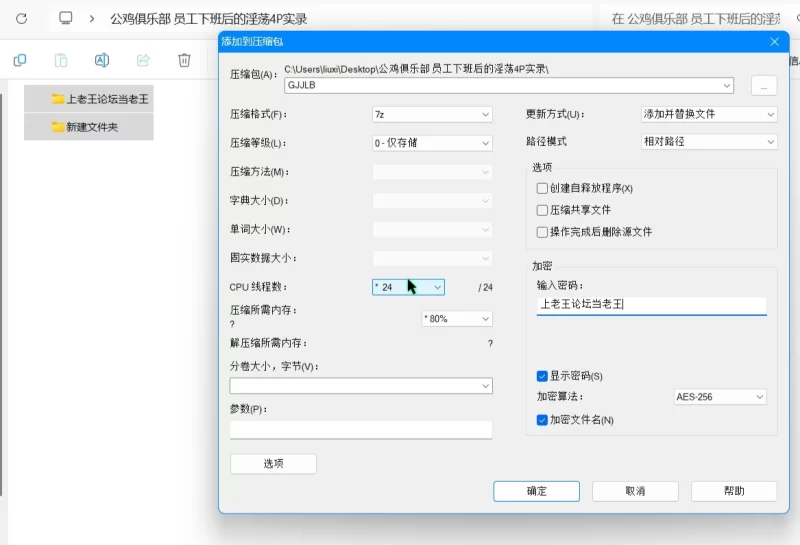
Task: Open the 分卷大小 combo box
Action: tap(361, 386)
